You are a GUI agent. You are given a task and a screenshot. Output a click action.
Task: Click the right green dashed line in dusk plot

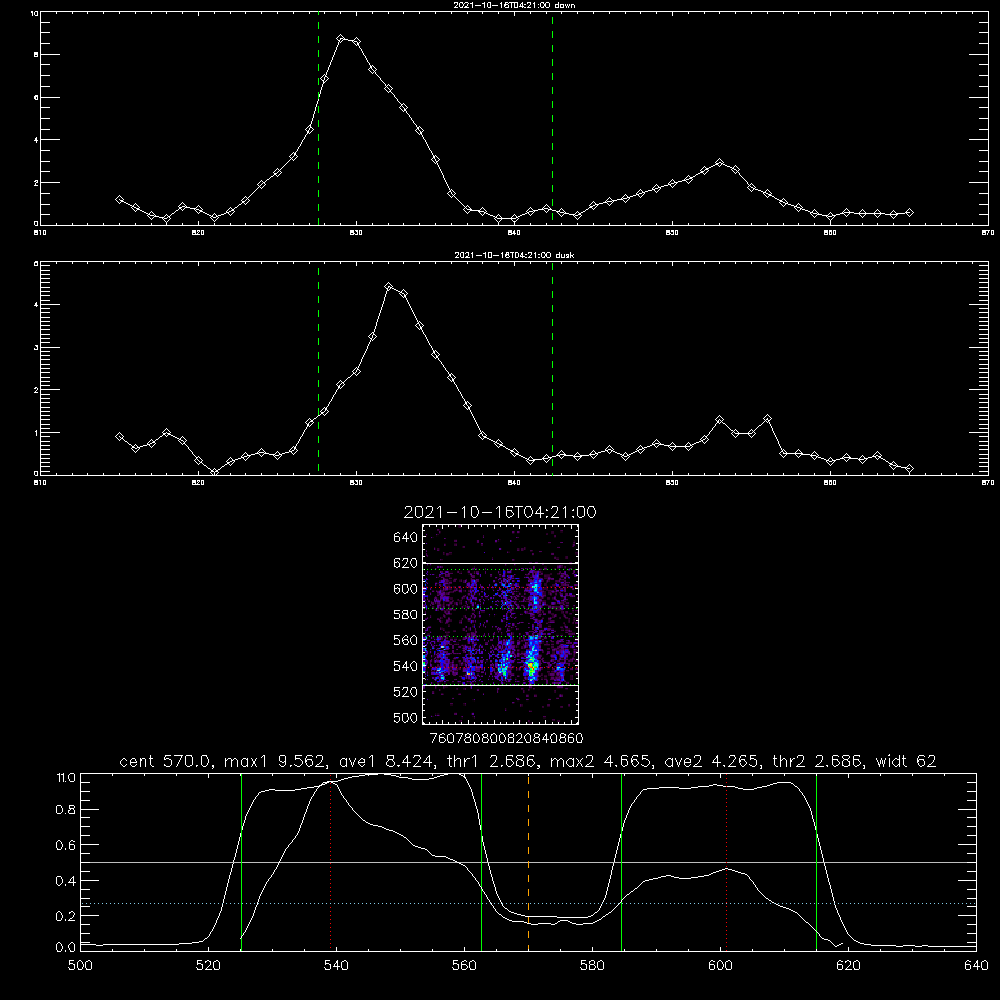point(552,369)
